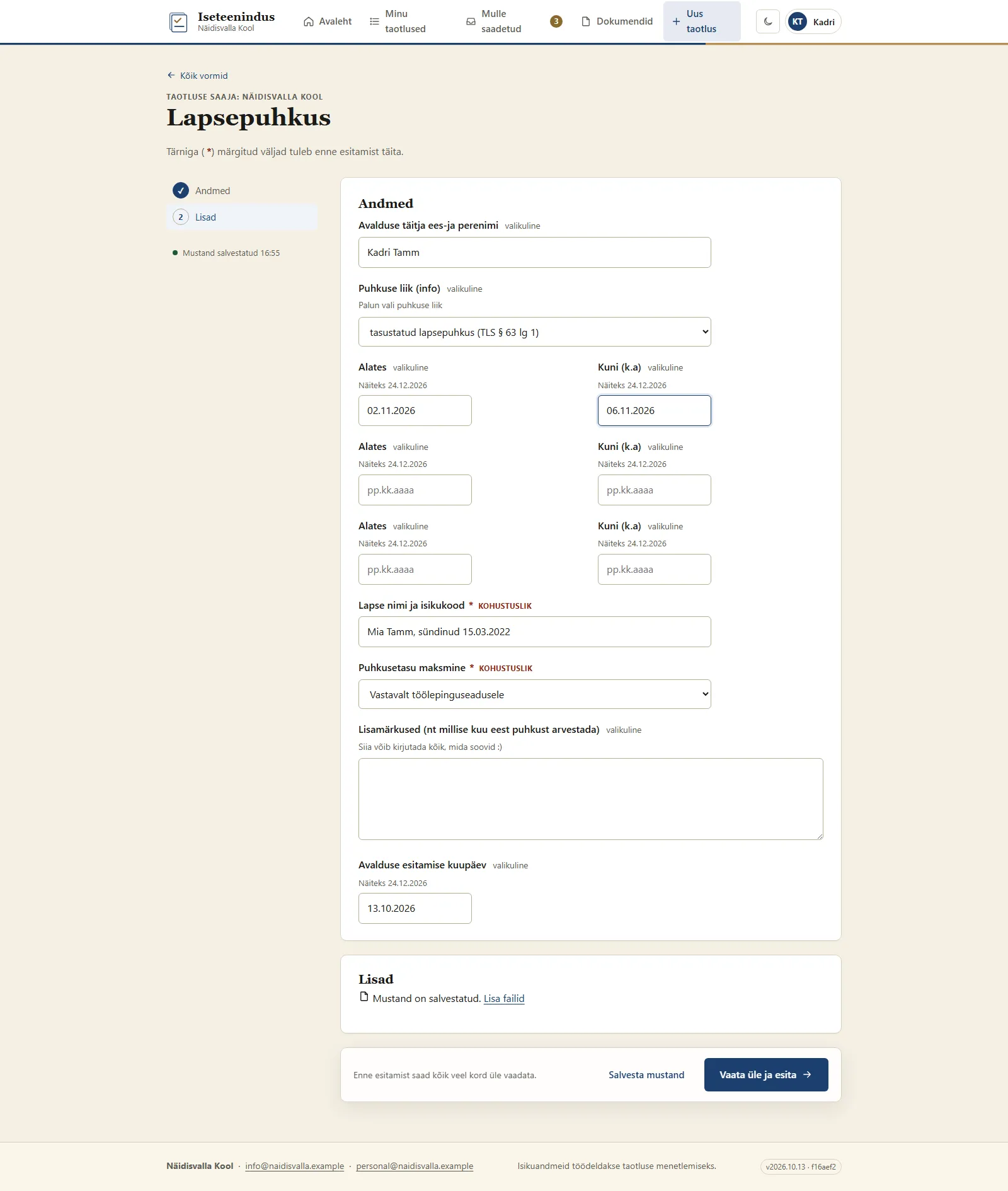Click the personal@naidisvalla.example email link
The width and height of the screenshot is (1008, 1191).
click(x=415, y=1166)
